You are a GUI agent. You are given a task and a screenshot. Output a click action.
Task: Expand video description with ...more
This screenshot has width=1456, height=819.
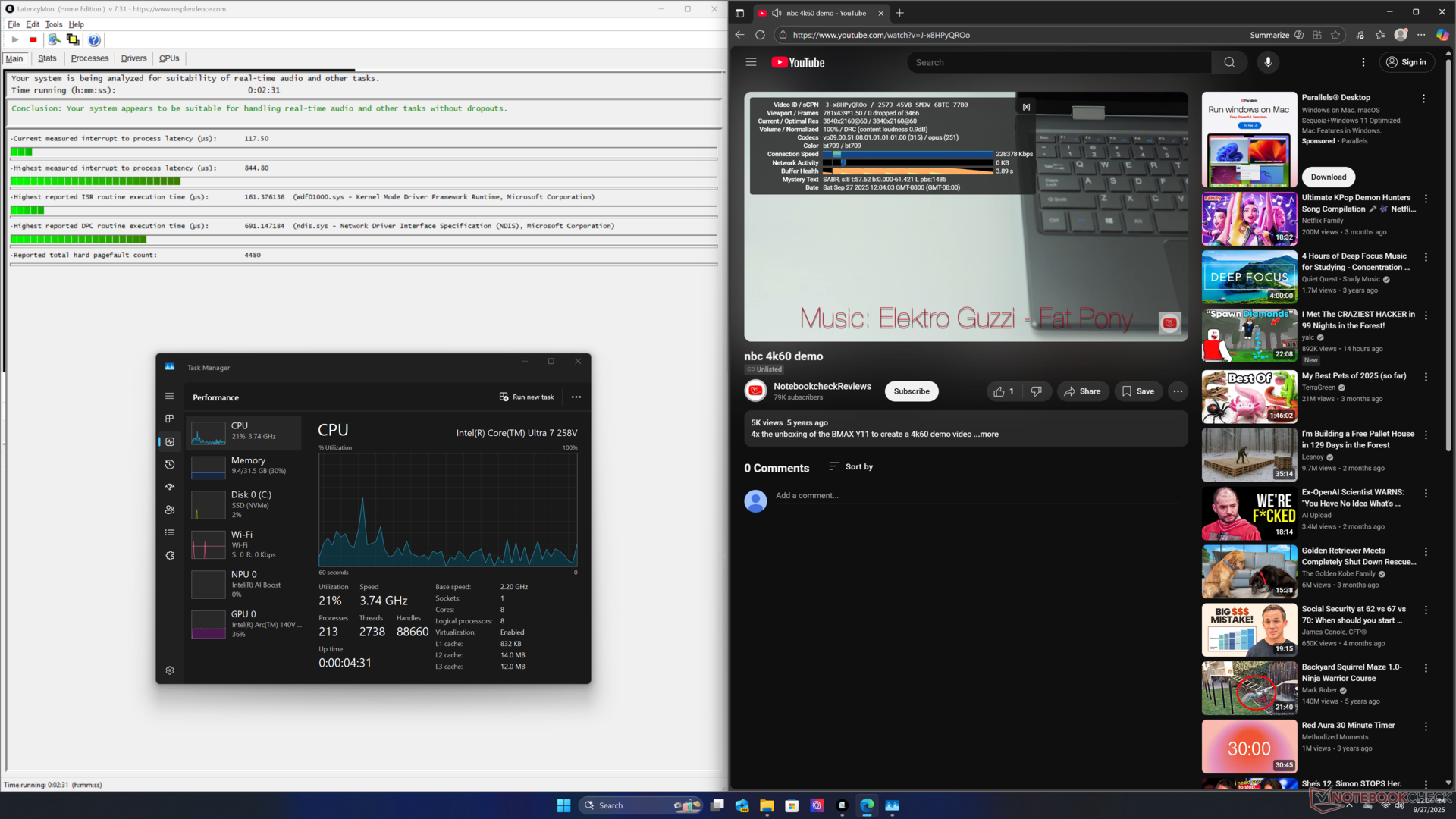pyautogui.click(x=987, y=435)
